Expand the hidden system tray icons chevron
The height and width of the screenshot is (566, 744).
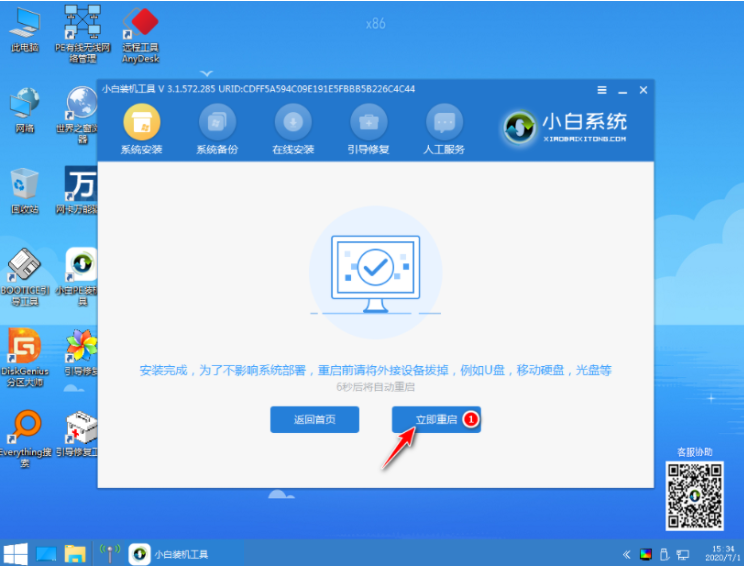tap(627, 553)
